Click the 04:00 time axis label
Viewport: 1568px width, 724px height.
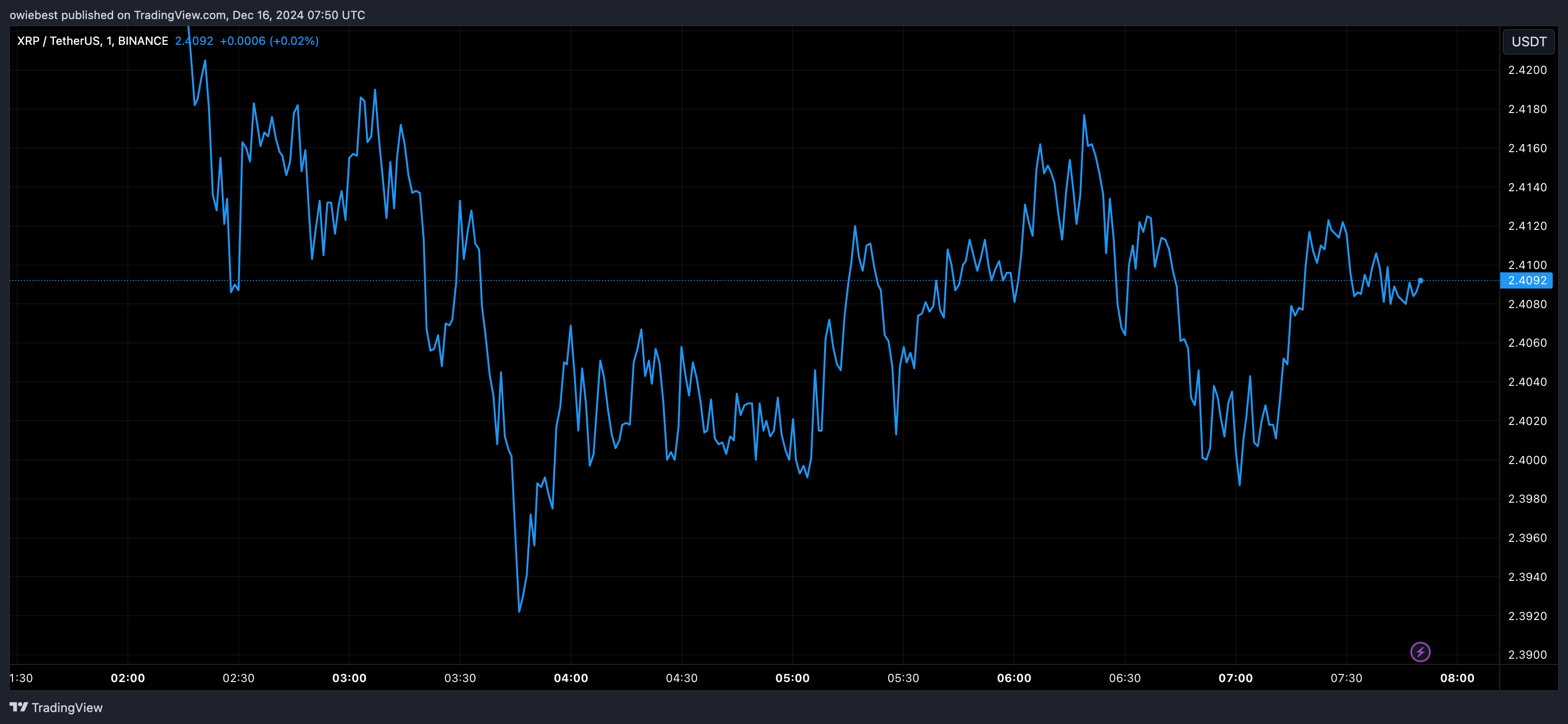point(571,678)
